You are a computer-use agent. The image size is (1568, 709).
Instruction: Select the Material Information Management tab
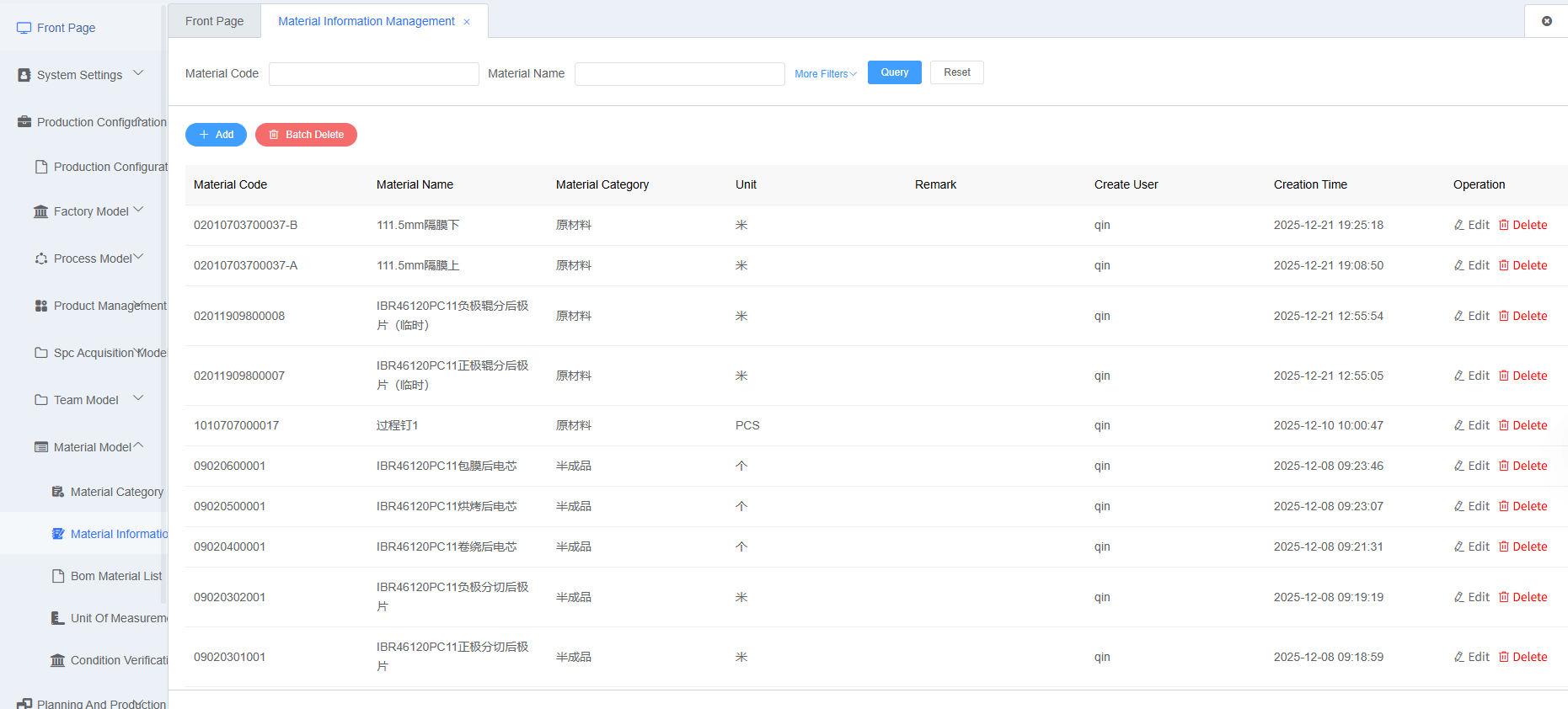(x=367, y=21)
